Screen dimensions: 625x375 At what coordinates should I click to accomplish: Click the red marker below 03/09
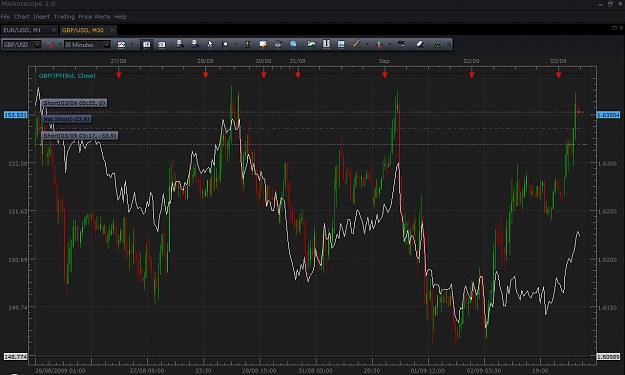(558, 75)
